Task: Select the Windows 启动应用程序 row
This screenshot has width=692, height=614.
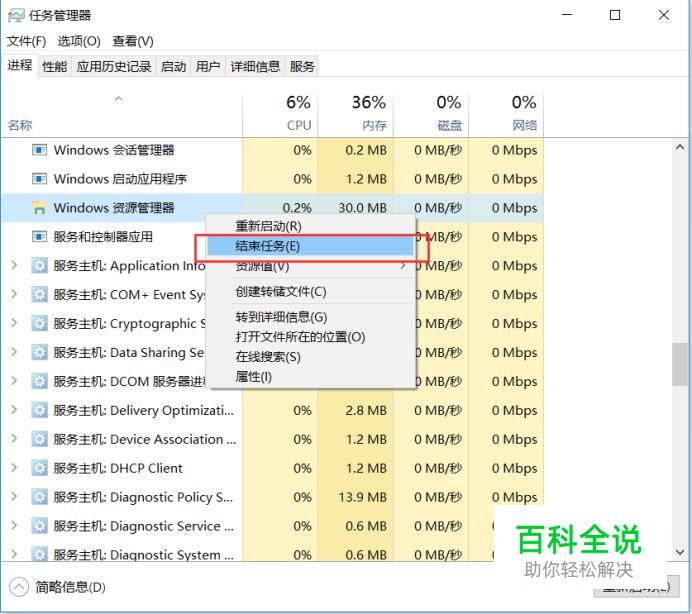Action: point(273,179)
